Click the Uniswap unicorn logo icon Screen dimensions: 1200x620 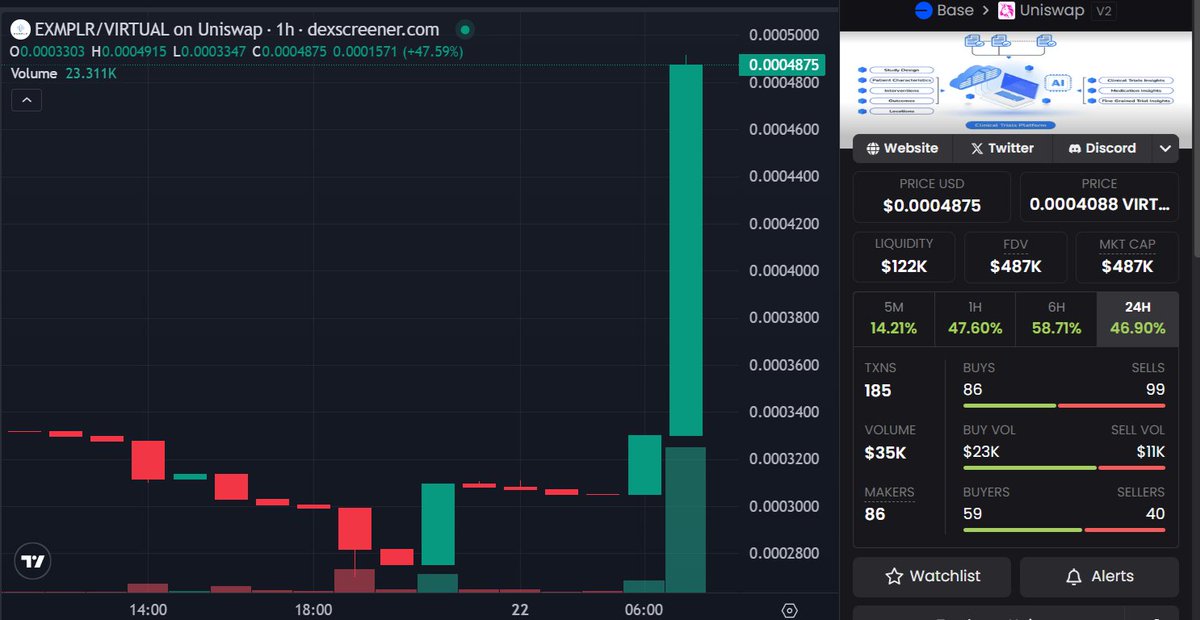point(1005,10)
